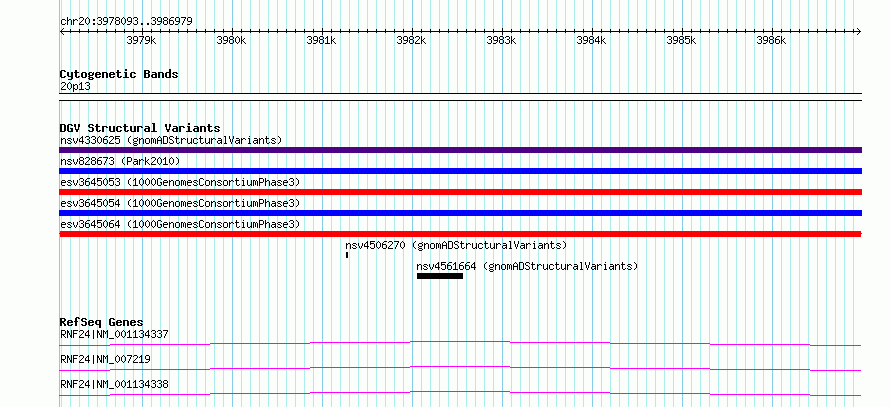Click the 3986k ruler tick label

771,40
